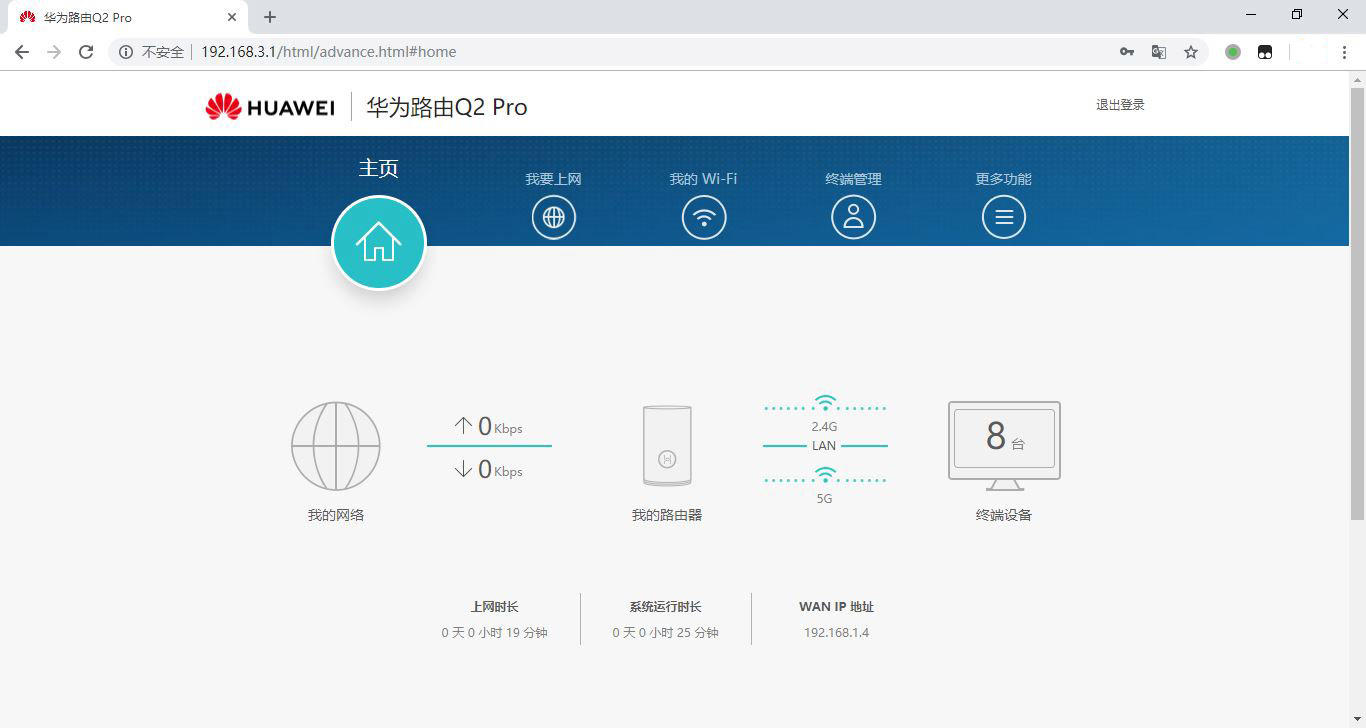The width and height of the screenshot is (1366, 728).
Task: Bookmark this page with star icon
Action: coord(1191,52)
